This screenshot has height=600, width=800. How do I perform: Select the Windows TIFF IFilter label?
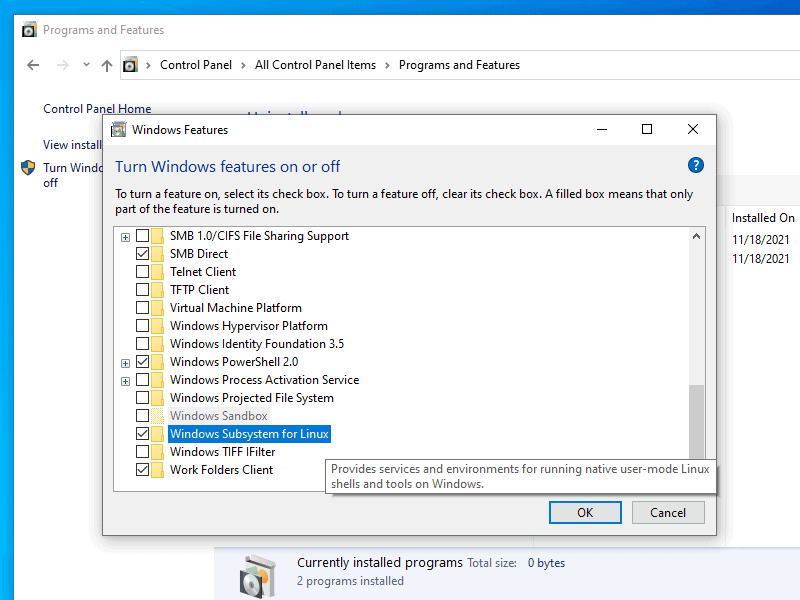coord(222,452)
